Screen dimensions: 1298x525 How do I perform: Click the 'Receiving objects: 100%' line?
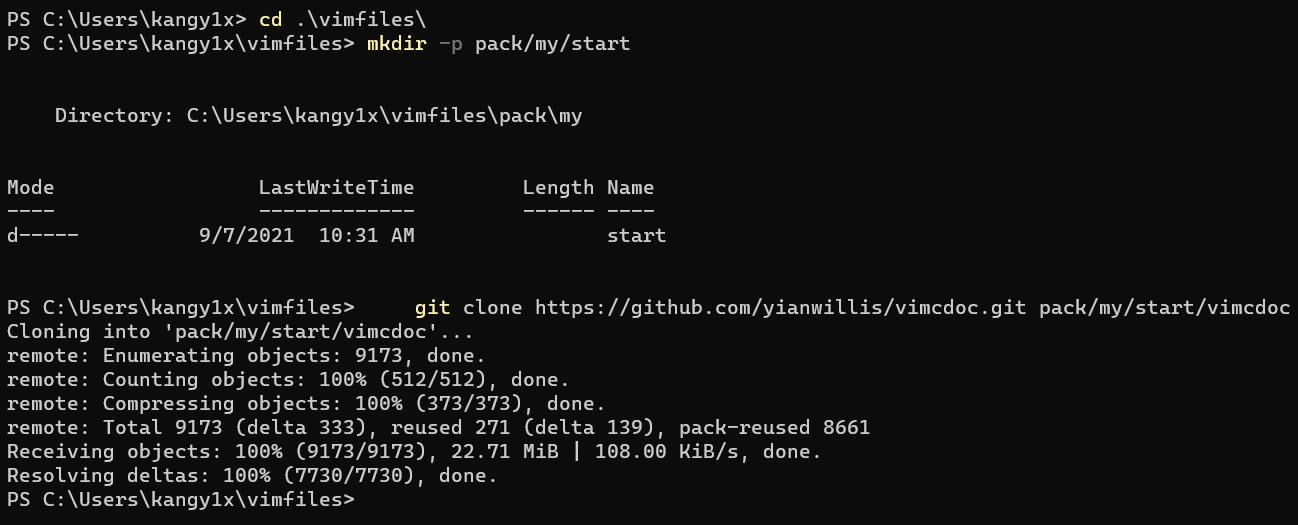[x=414, y=451]
